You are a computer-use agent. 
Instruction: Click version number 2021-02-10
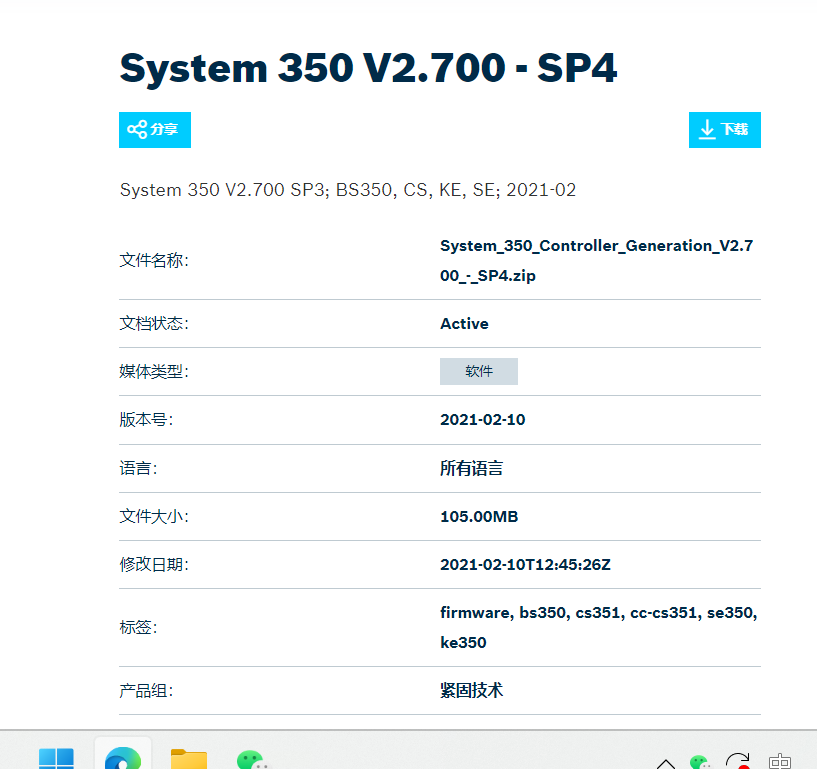tap(482, 419)
